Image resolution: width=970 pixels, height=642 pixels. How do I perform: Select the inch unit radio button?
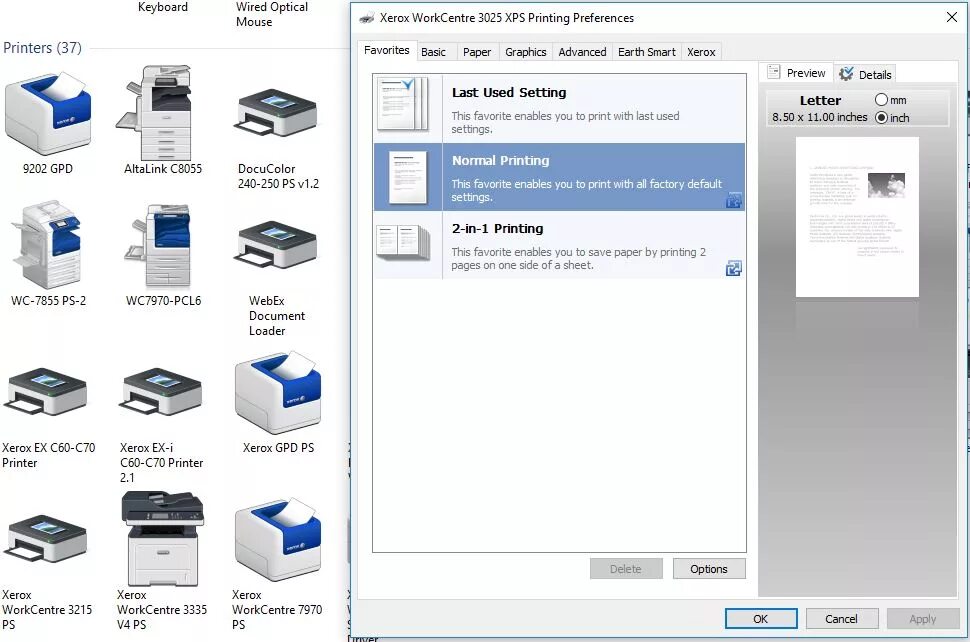pyautogui.click(x=882, y=118)
